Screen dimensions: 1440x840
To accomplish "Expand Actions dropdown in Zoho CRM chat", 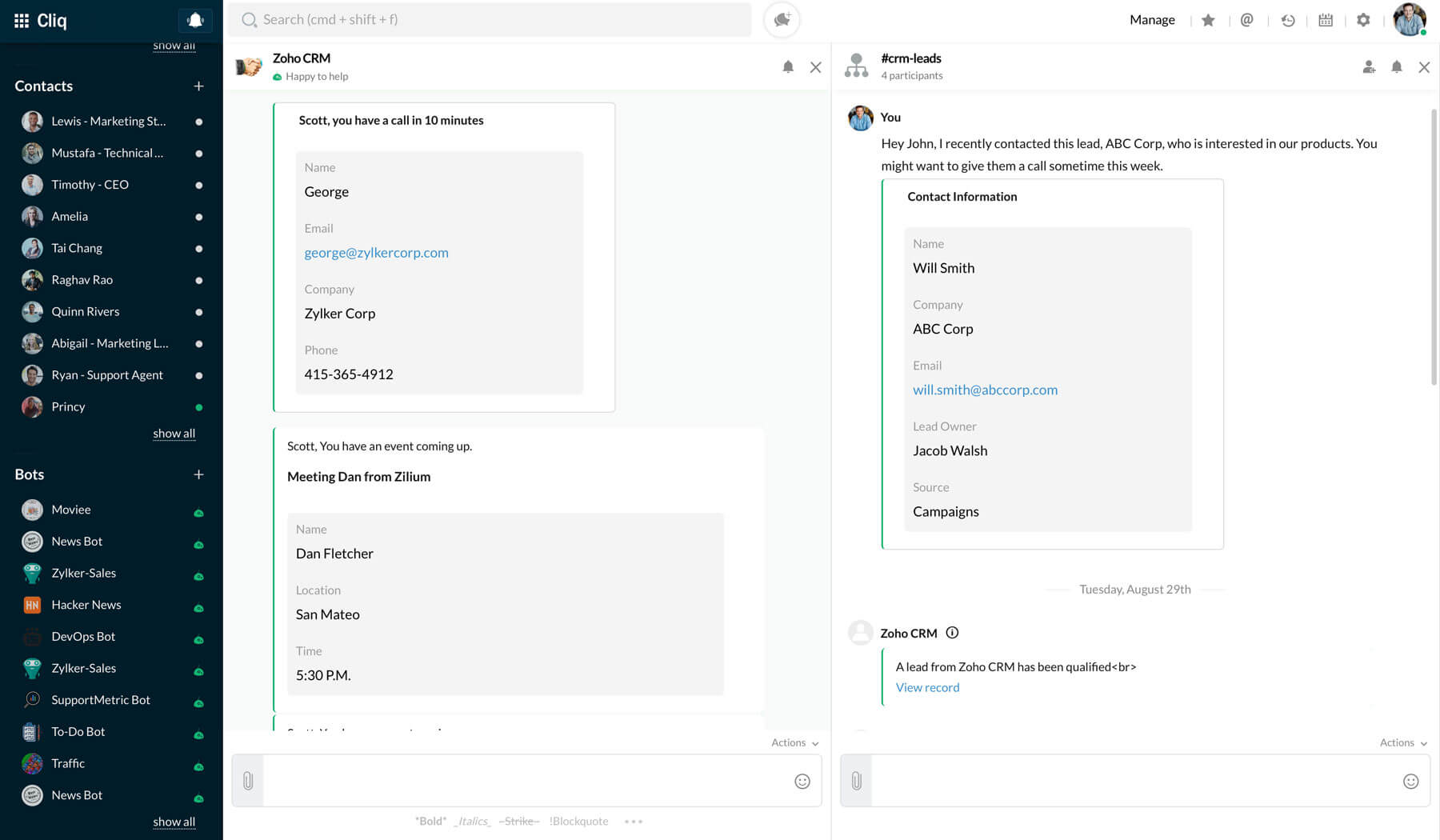I will [794, 742].
